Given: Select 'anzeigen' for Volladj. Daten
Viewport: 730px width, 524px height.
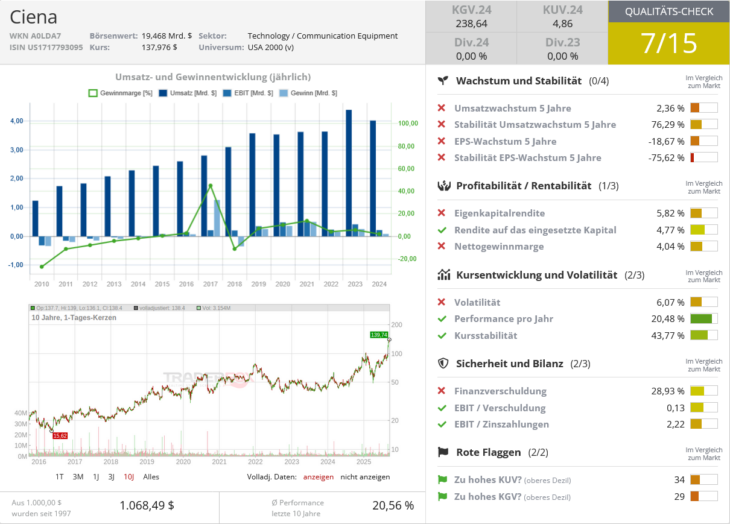Looking at the screenshot, I should point(318,477).
